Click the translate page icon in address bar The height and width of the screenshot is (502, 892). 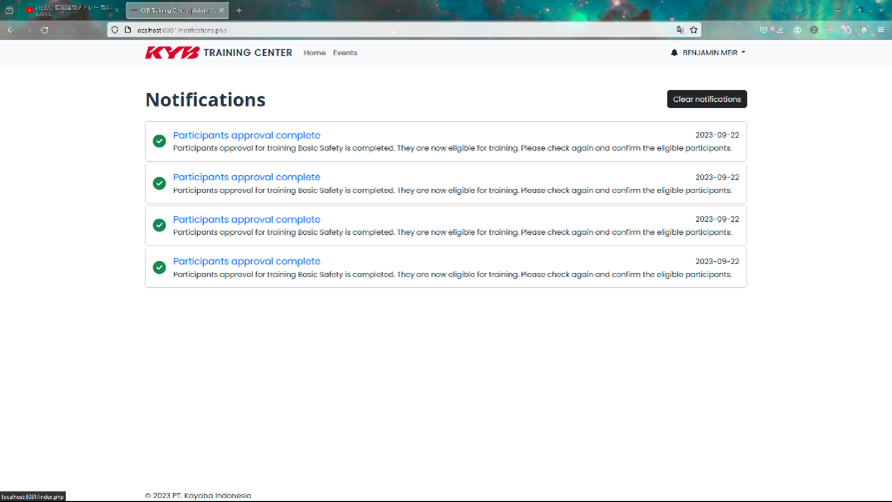click(x=680, y=30)
